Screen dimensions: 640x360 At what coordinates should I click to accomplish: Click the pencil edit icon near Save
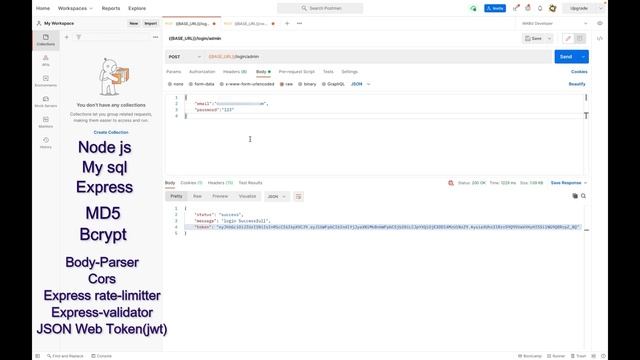point(568,38)
